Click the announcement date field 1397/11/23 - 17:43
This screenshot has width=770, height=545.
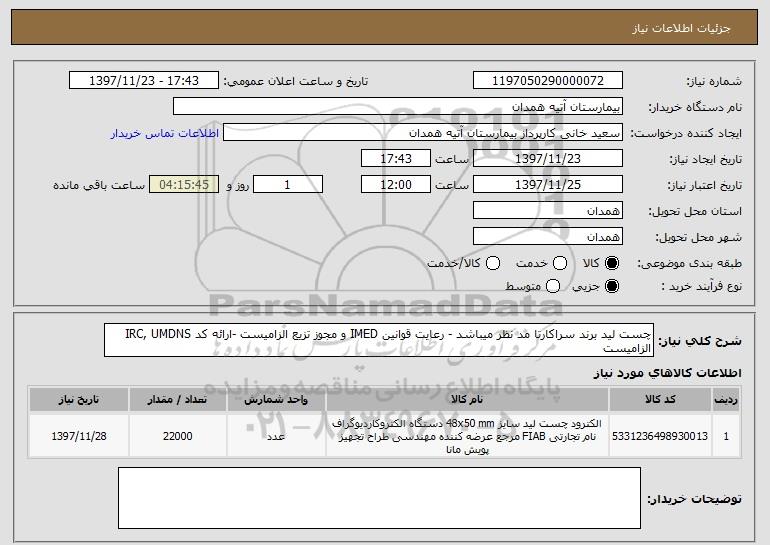(x=144, y=81)
